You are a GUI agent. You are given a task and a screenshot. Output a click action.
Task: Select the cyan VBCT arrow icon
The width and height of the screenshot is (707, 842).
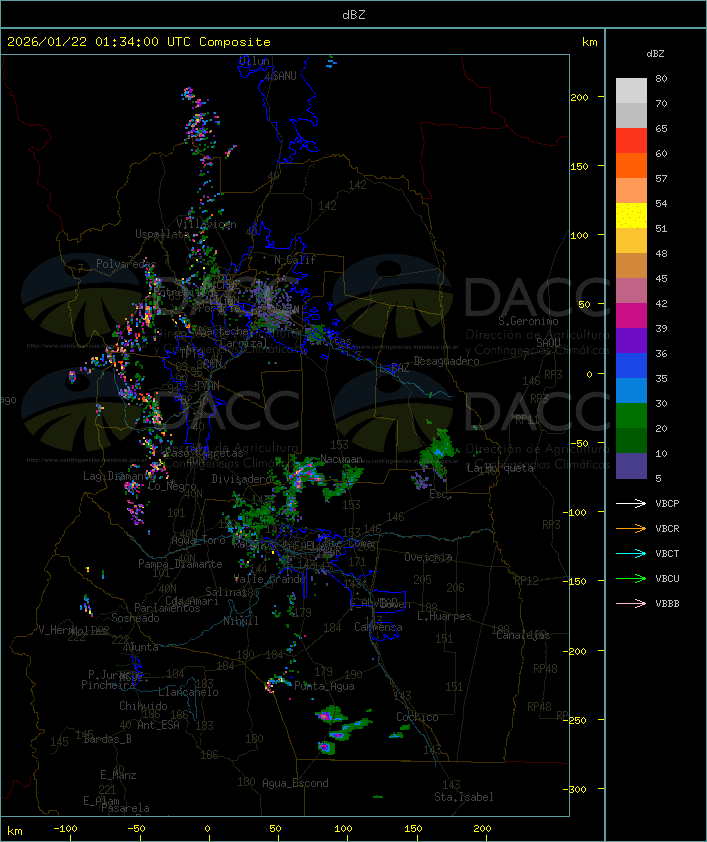(631, 554)
